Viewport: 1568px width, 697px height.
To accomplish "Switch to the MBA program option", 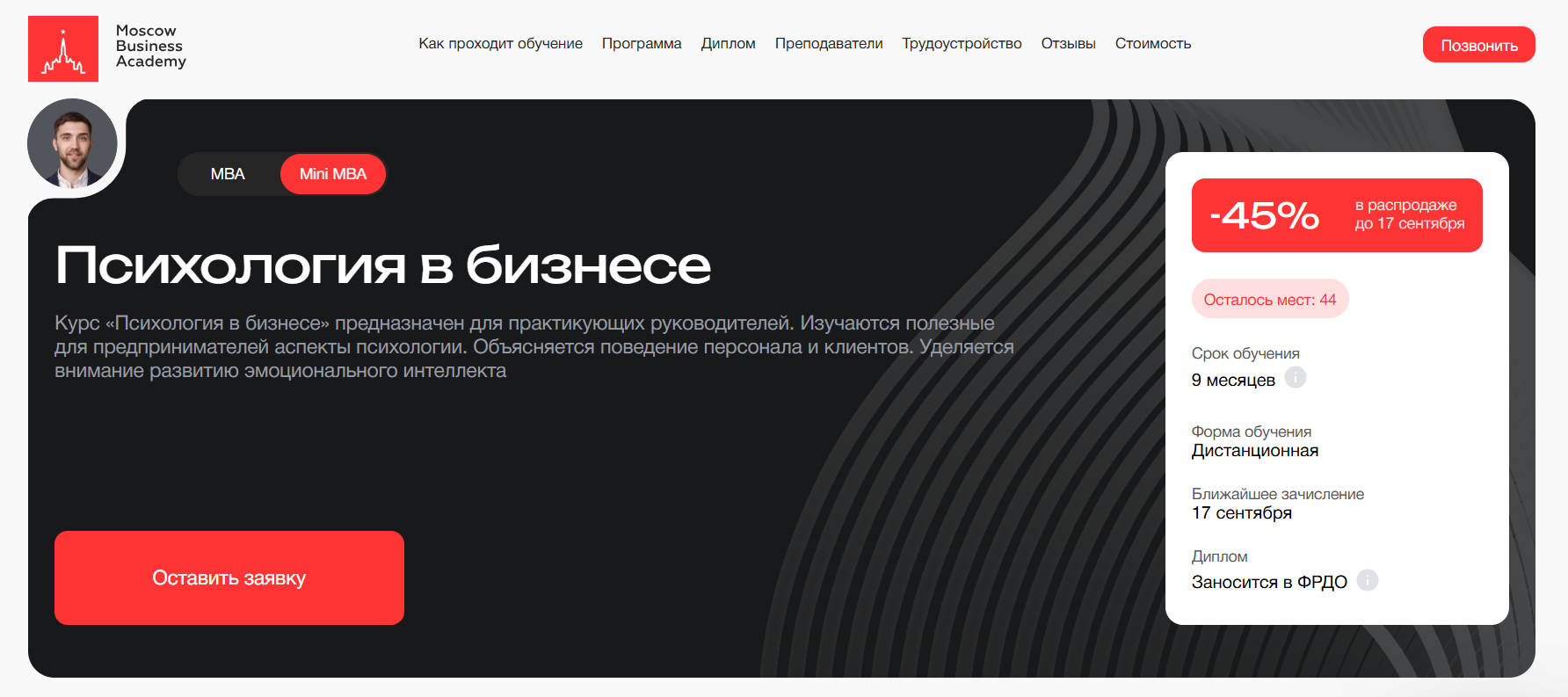I will pos(228,174).
